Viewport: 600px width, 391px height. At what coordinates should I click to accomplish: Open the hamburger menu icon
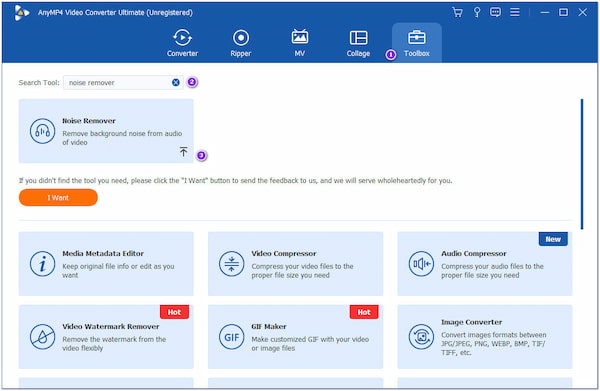pyautogui.click(x=515, y=12)
